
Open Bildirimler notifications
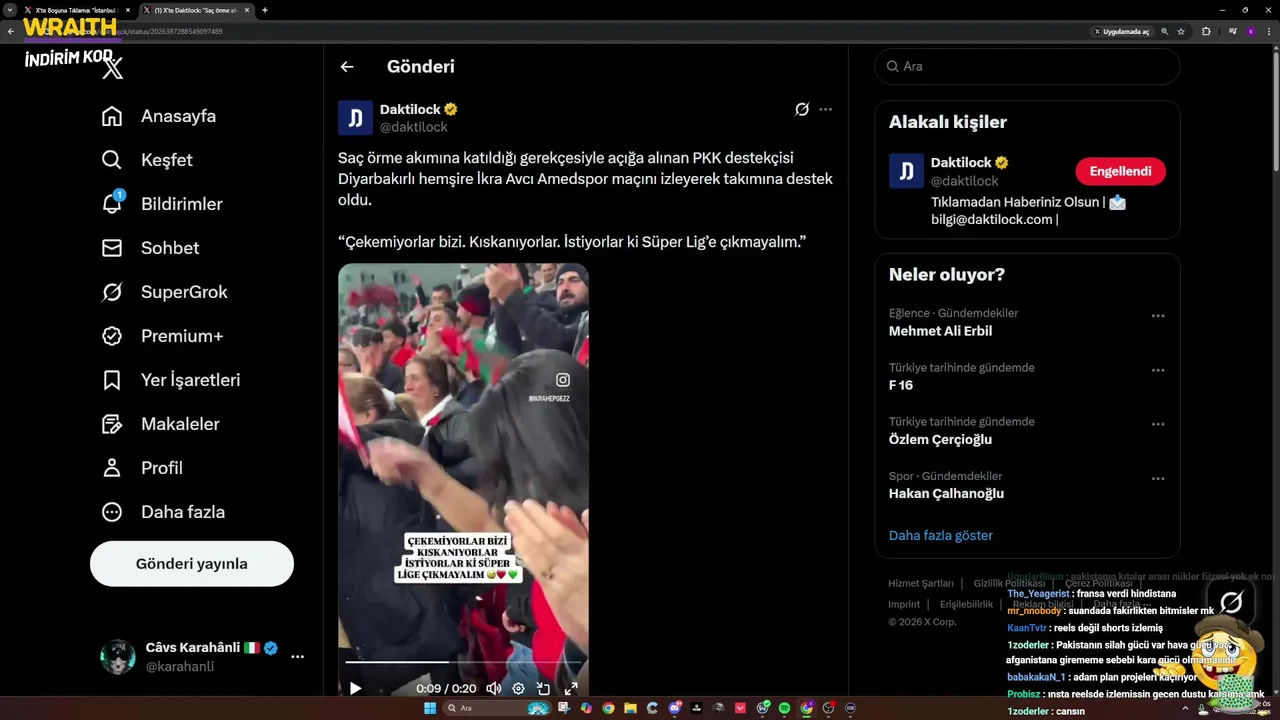pos(162,204)
